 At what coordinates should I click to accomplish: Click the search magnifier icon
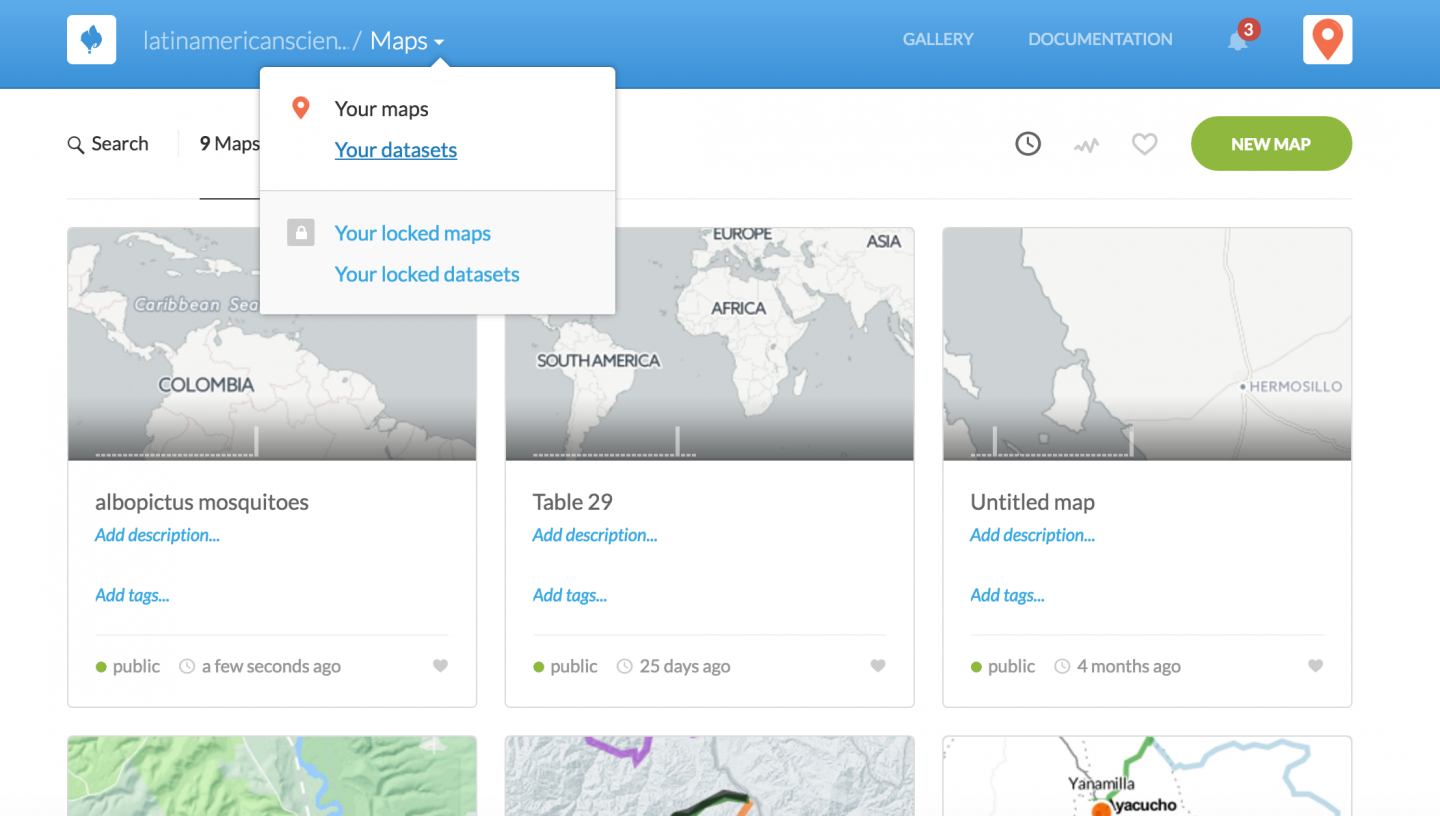coord(76,144)
